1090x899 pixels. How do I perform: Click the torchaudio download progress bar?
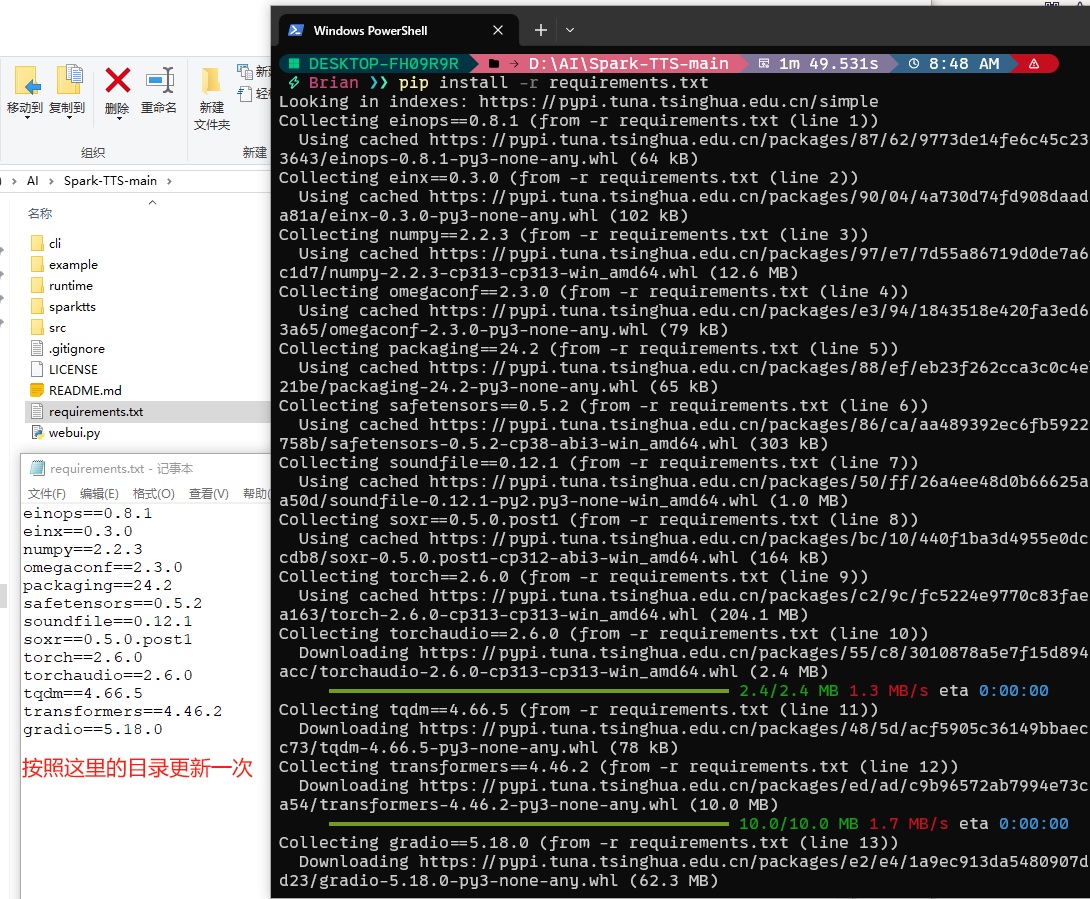pos(528,691)
